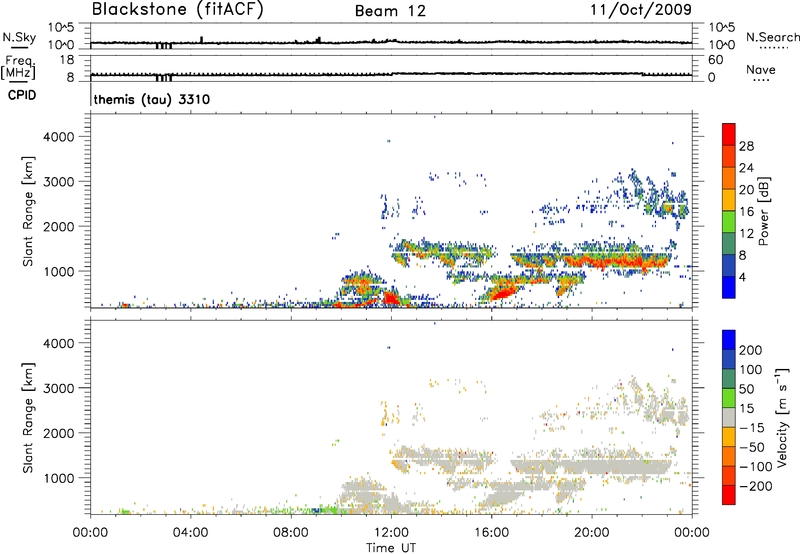Screen dimensions: 800x554
Task: Click the themis (tau) 3310 text
Action: pos(152,99)
